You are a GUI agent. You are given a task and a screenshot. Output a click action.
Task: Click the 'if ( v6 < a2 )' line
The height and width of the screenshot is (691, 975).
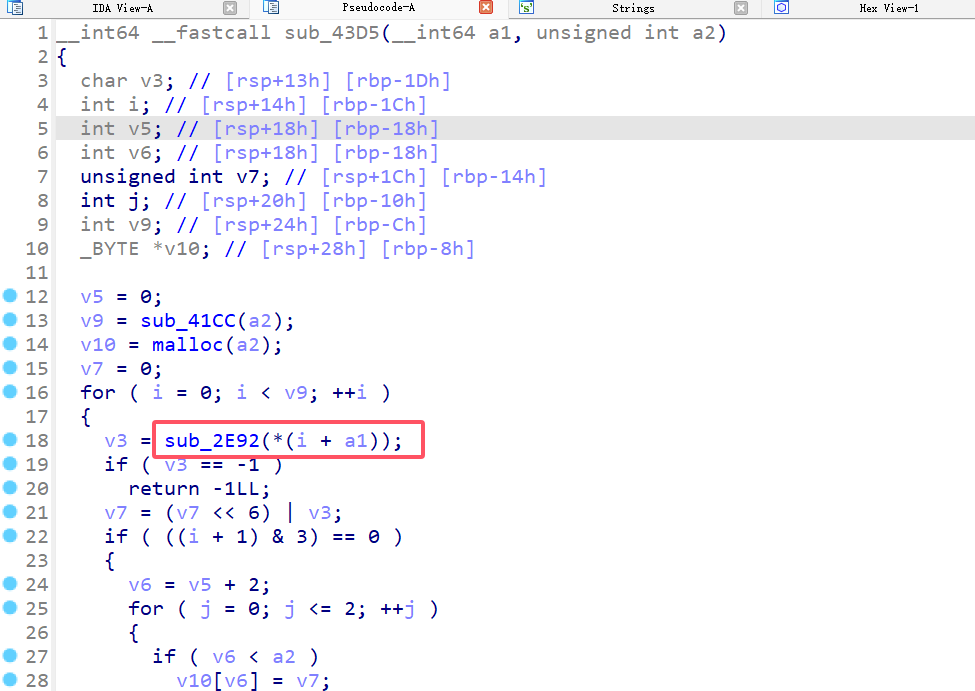coord(236,656)
